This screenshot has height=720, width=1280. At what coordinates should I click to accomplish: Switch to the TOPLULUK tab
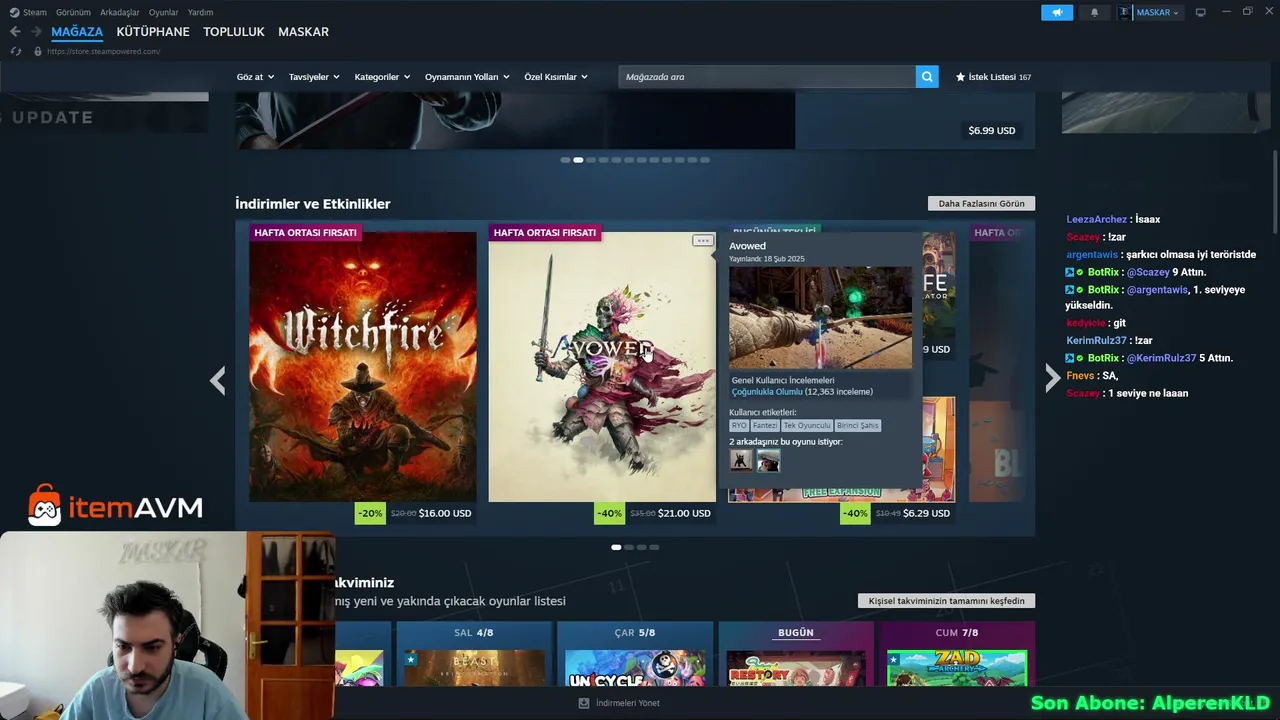coord(234,32)
